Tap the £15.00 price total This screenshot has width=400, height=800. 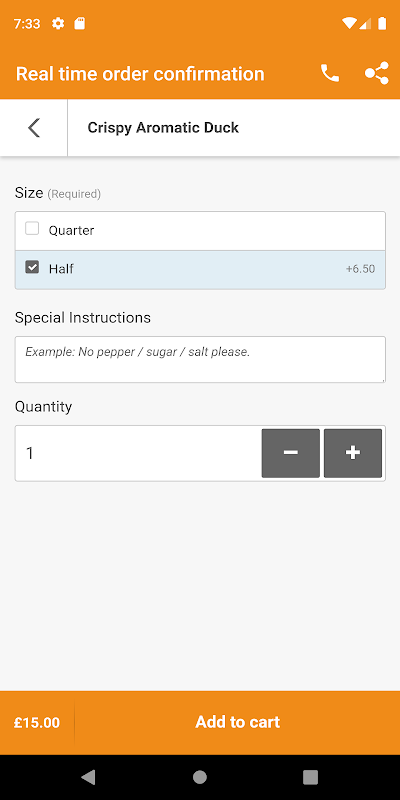click(37, 722)
